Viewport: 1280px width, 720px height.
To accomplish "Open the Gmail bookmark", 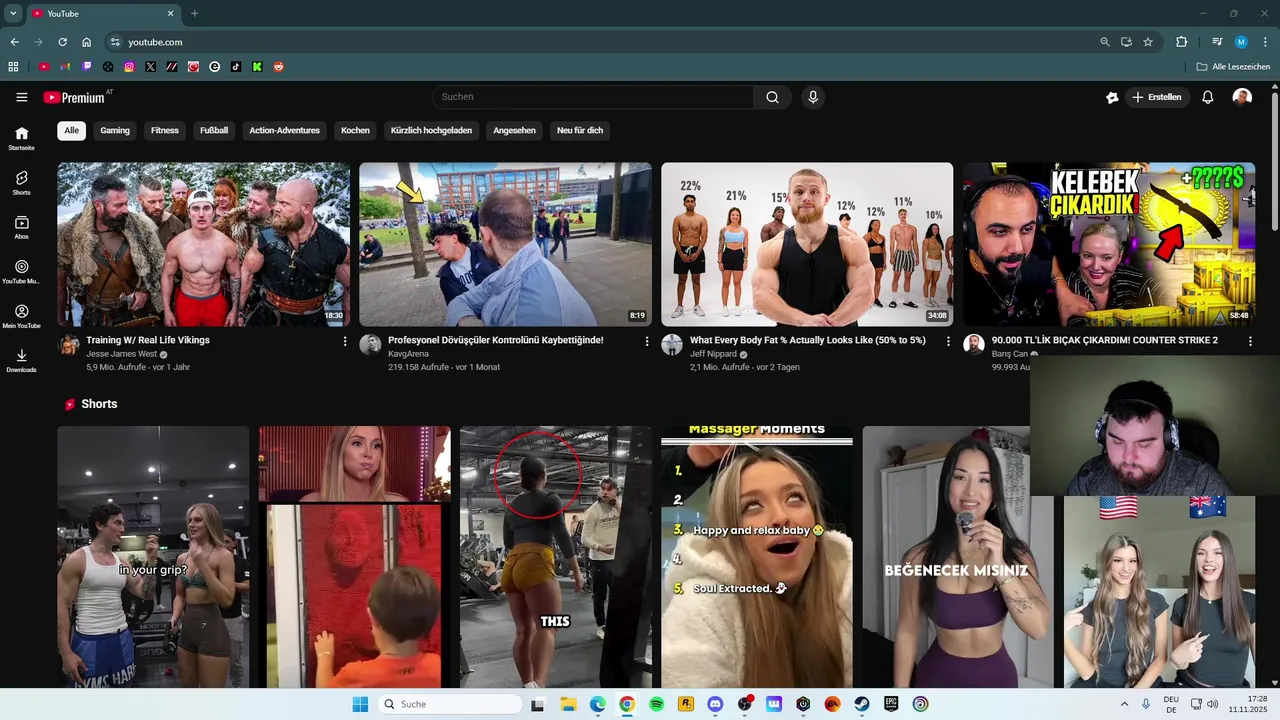I will click(65, 67).
